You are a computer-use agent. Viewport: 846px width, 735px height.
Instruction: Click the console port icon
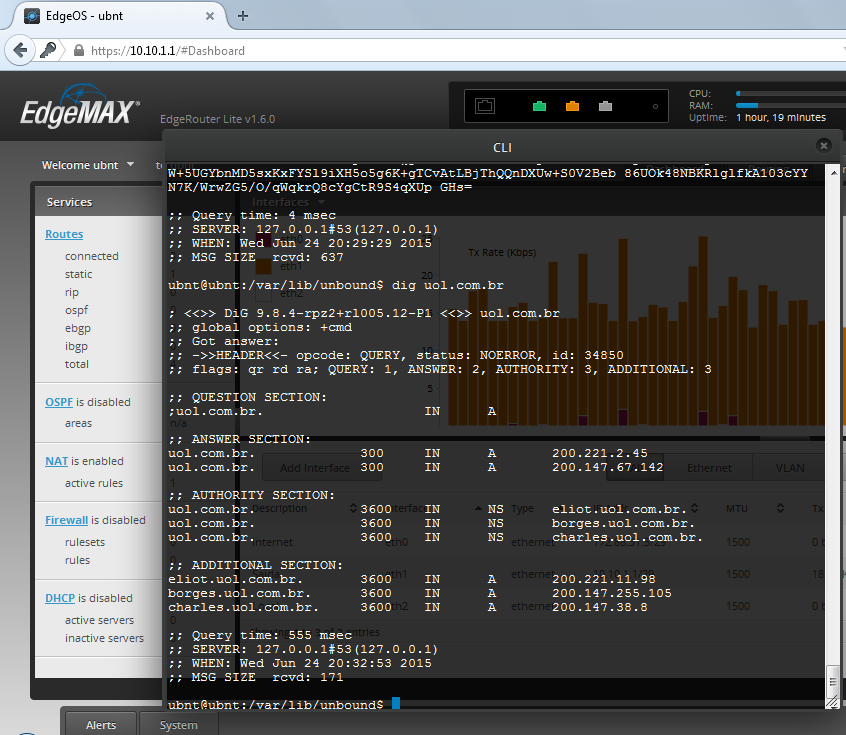click(485, 105)
